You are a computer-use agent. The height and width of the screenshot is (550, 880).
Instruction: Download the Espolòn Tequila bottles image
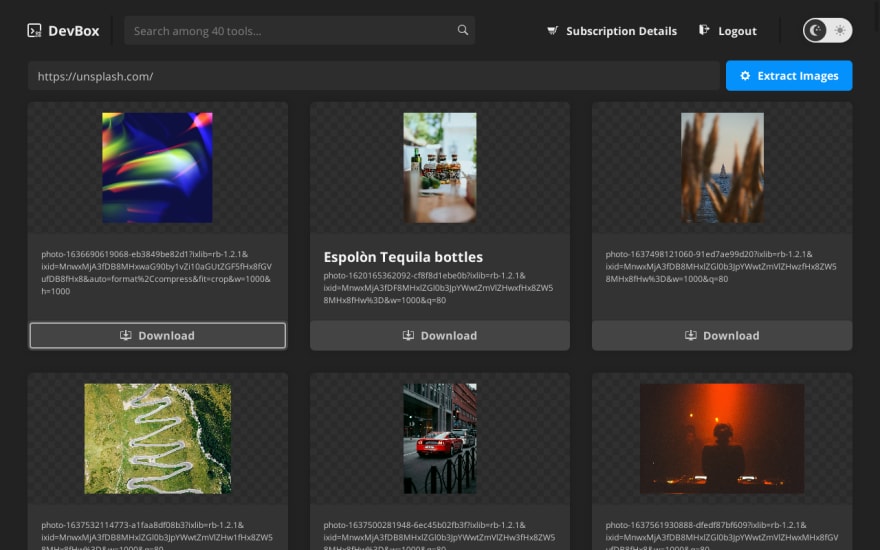440,336
